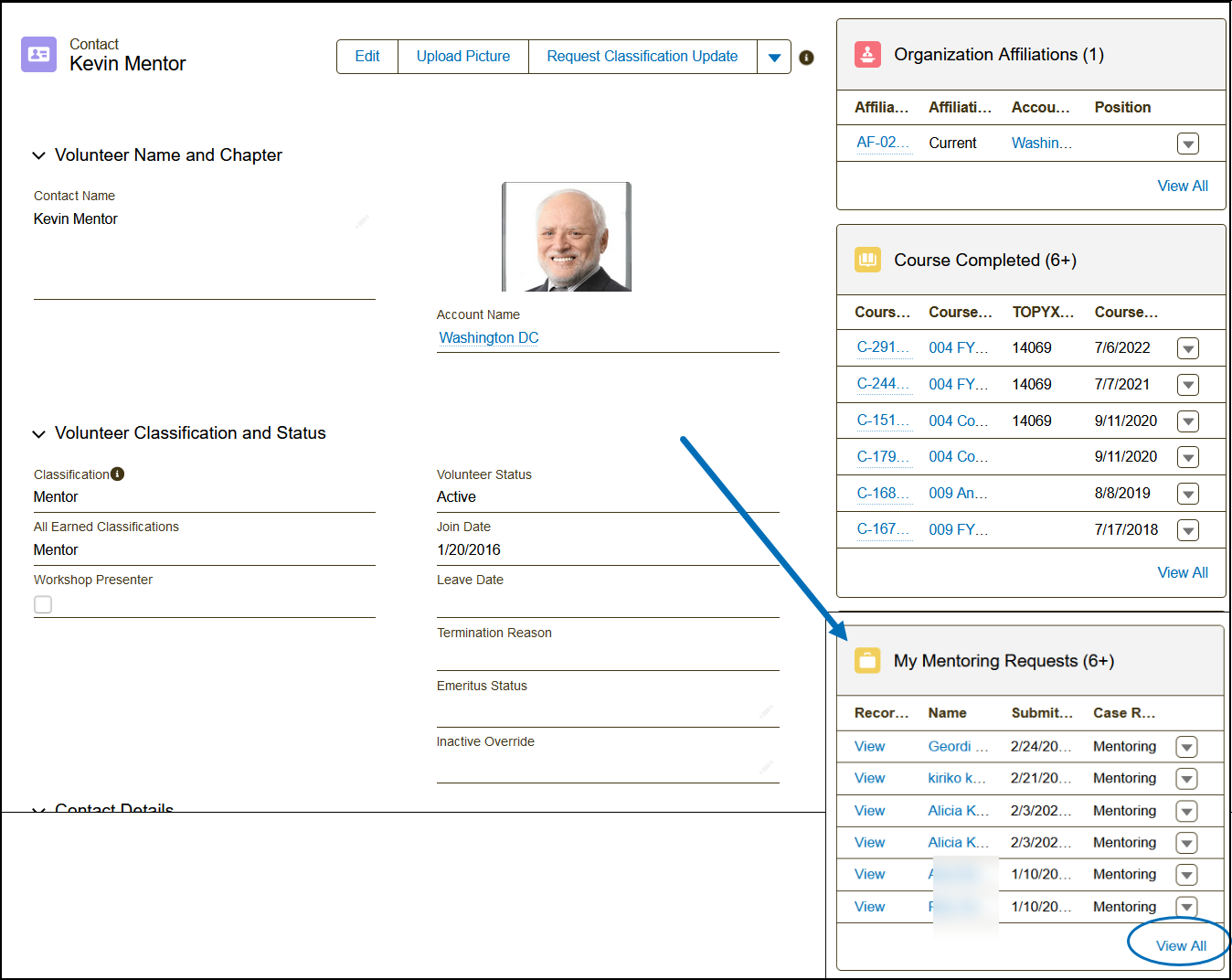Click the Upload Picture button
Image resolution: width=1232 pixels, height=980 pixels.
[463, 57]
